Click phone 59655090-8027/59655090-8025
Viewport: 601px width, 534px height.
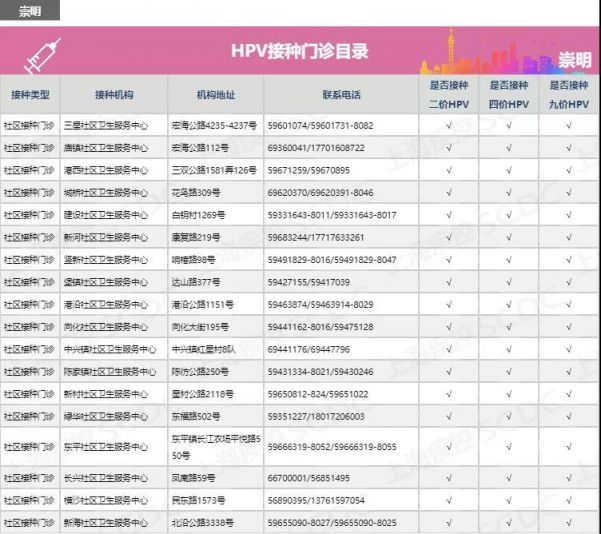pos(332,523)
